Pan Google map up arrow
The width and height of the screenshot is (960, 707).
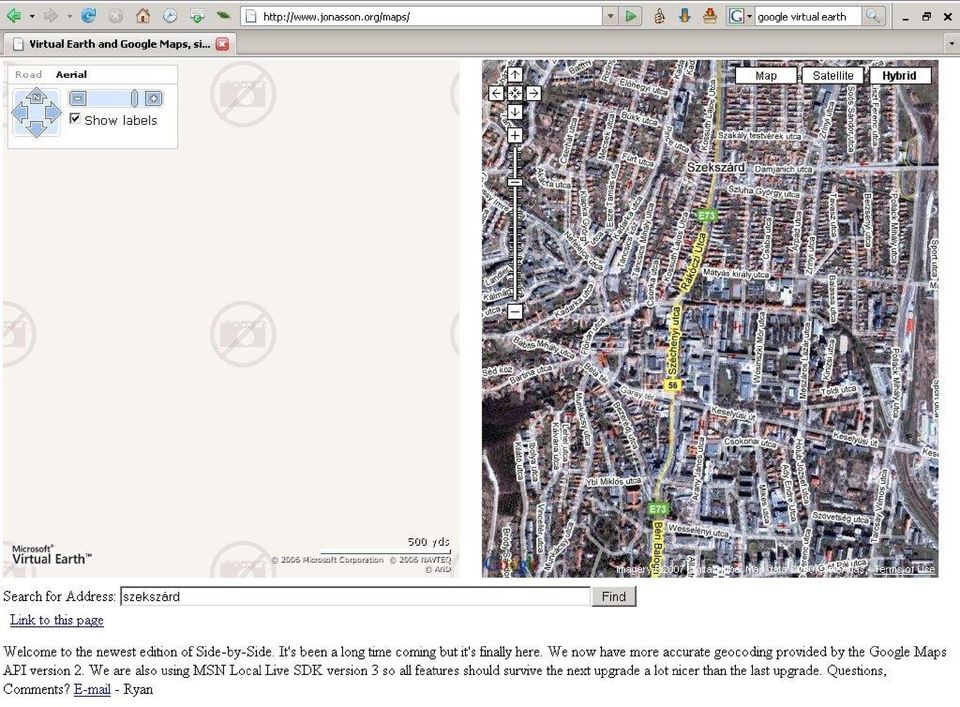pos(515,75)
